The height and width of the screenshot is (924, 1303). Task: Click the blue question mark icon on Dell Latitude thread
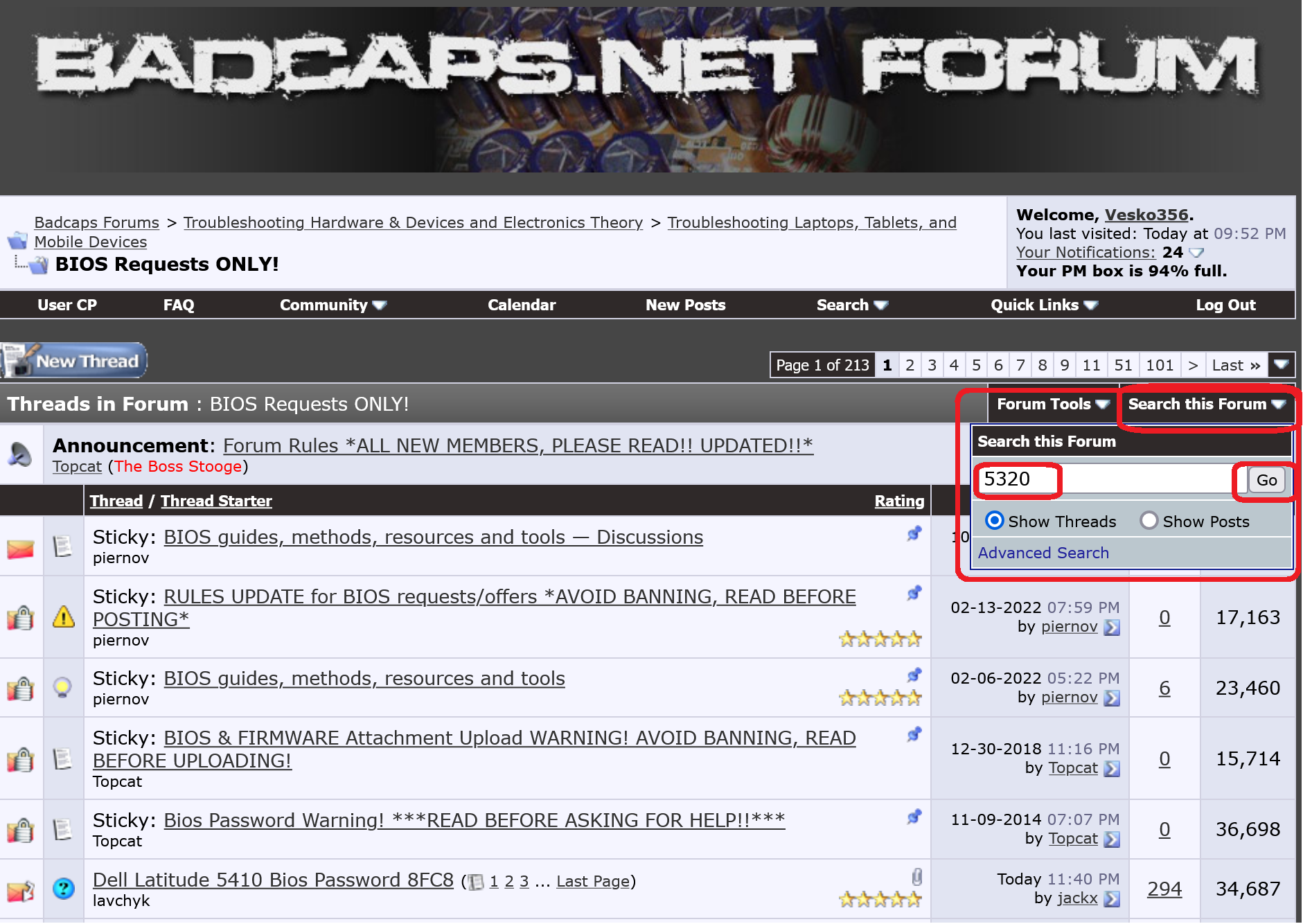pos(64,888)
